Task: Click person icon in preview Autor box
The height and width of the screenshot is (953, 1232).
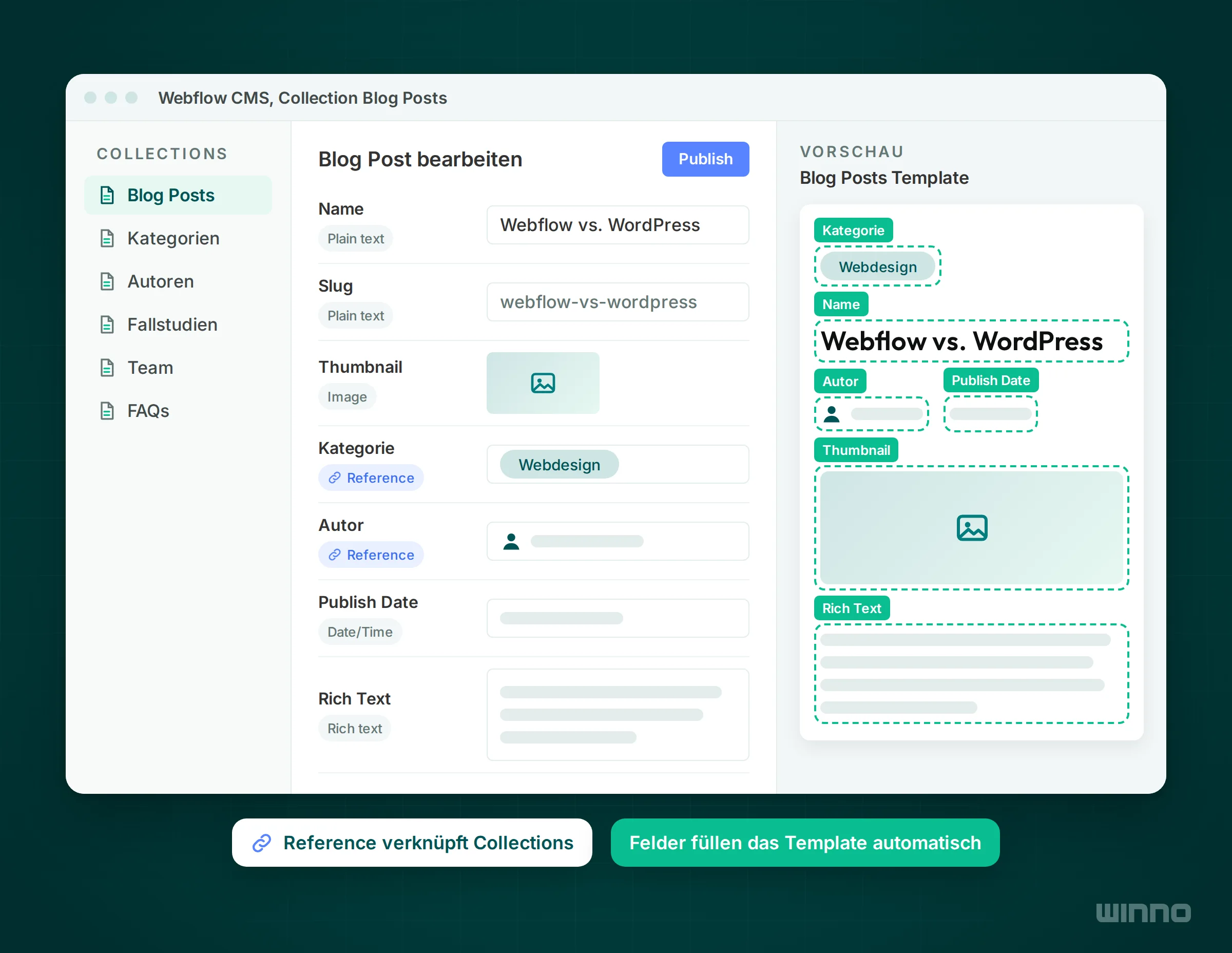Action: (832, 413)
